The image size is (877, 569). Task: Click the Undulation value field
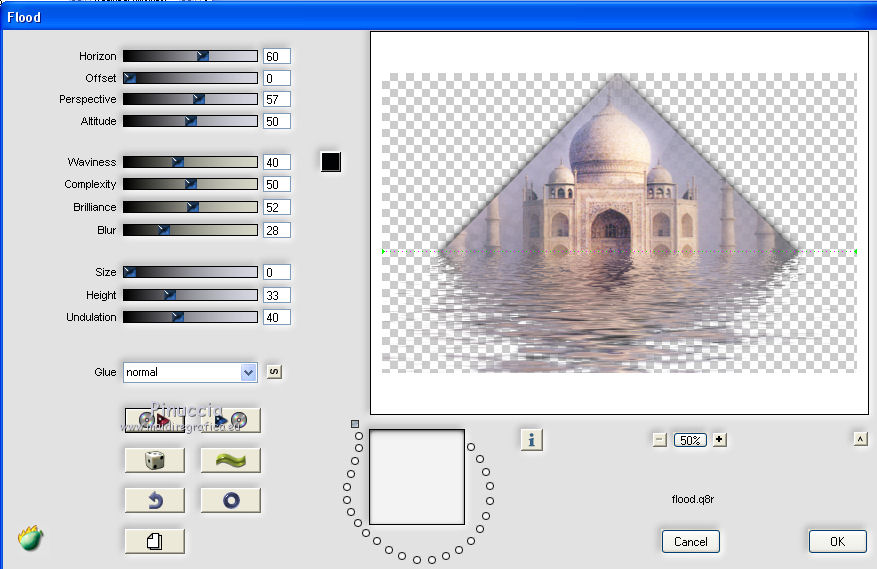pos(277,317)
